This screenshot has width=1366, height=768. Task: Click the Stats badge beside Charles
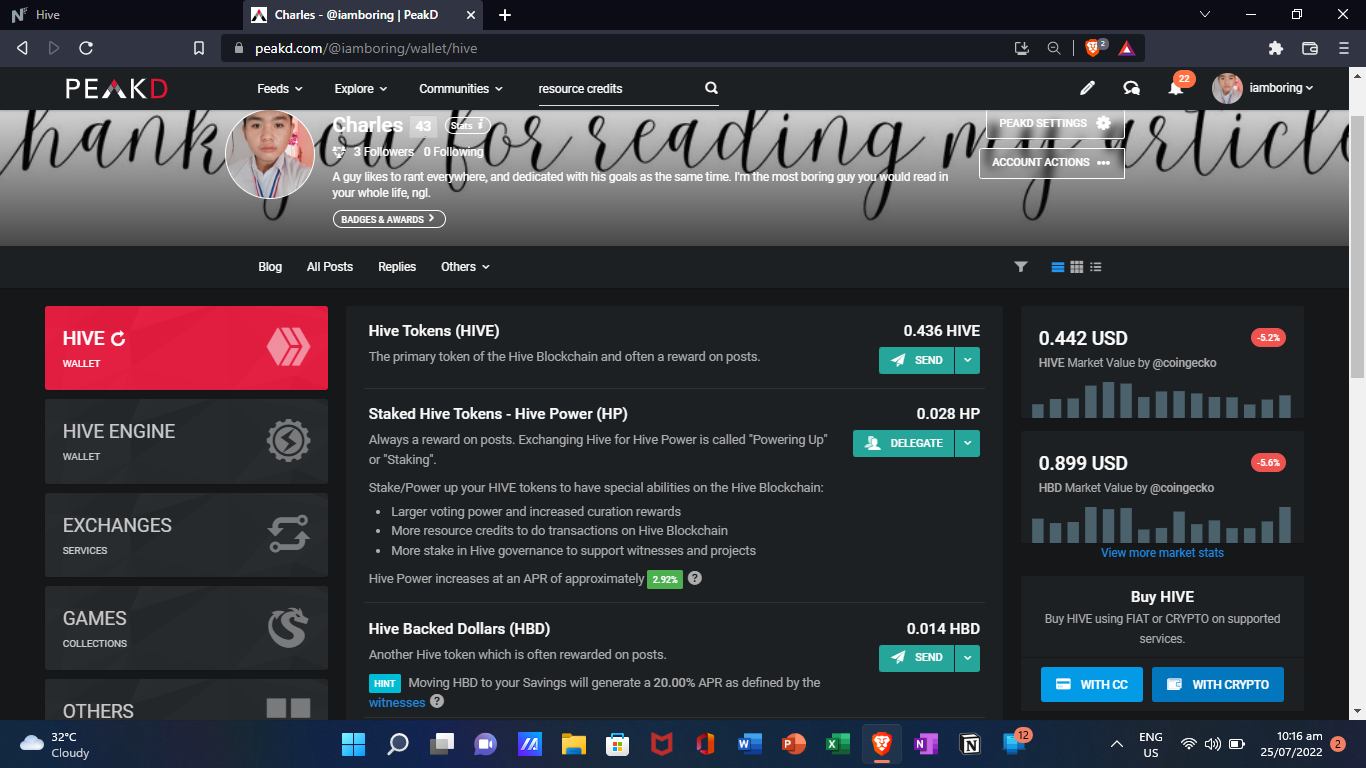pyautogui.click(x=468, y=126)
